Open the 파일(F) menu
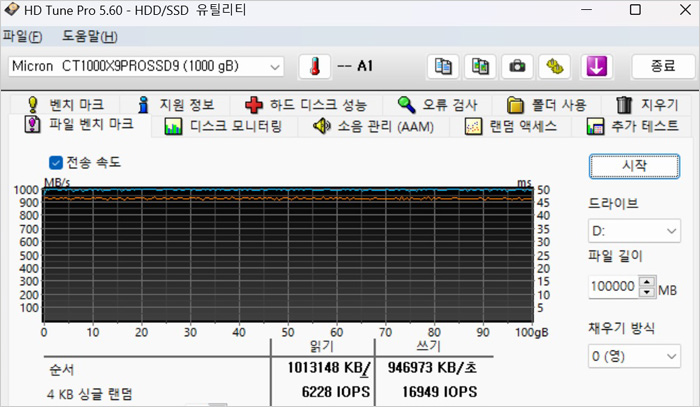This screenshot has width=700, height=407. click(23, 36)
